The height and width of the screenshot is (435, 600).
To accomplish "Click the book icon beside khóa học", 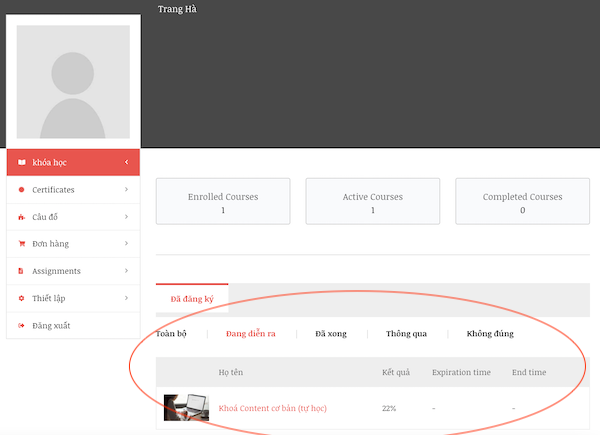I will (22, 162).
